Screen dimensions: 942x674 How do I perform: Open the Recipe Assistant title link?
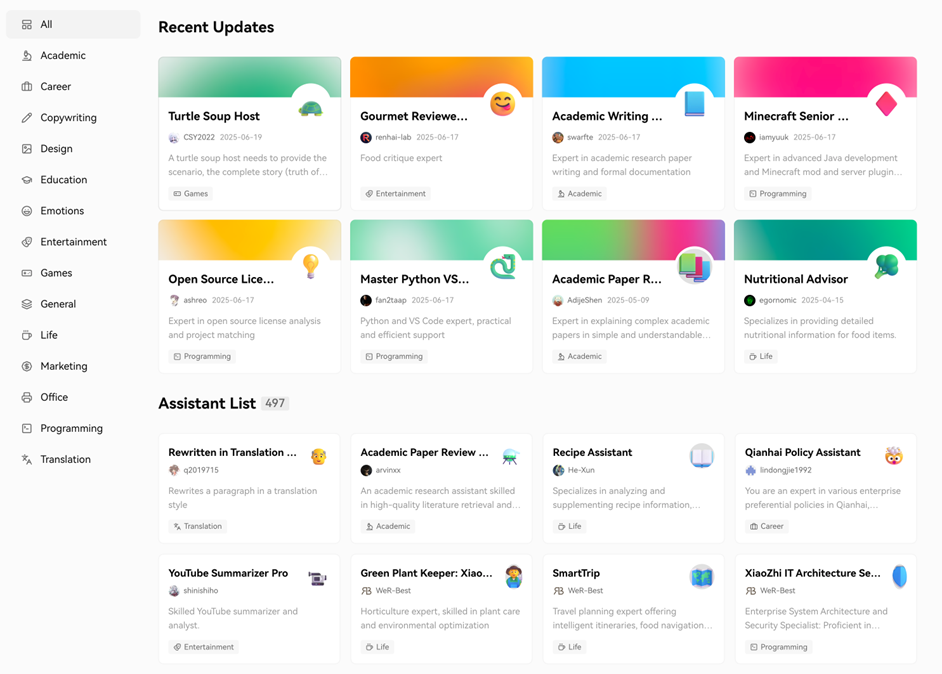[x=592, y=452]
